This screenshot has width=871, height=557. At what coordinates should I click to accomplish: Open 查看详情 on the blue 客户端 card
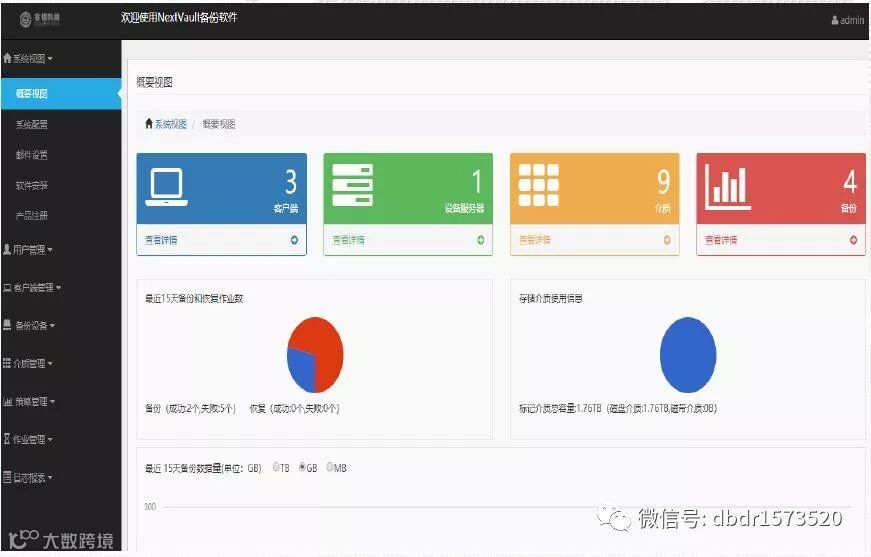(161, 240)
